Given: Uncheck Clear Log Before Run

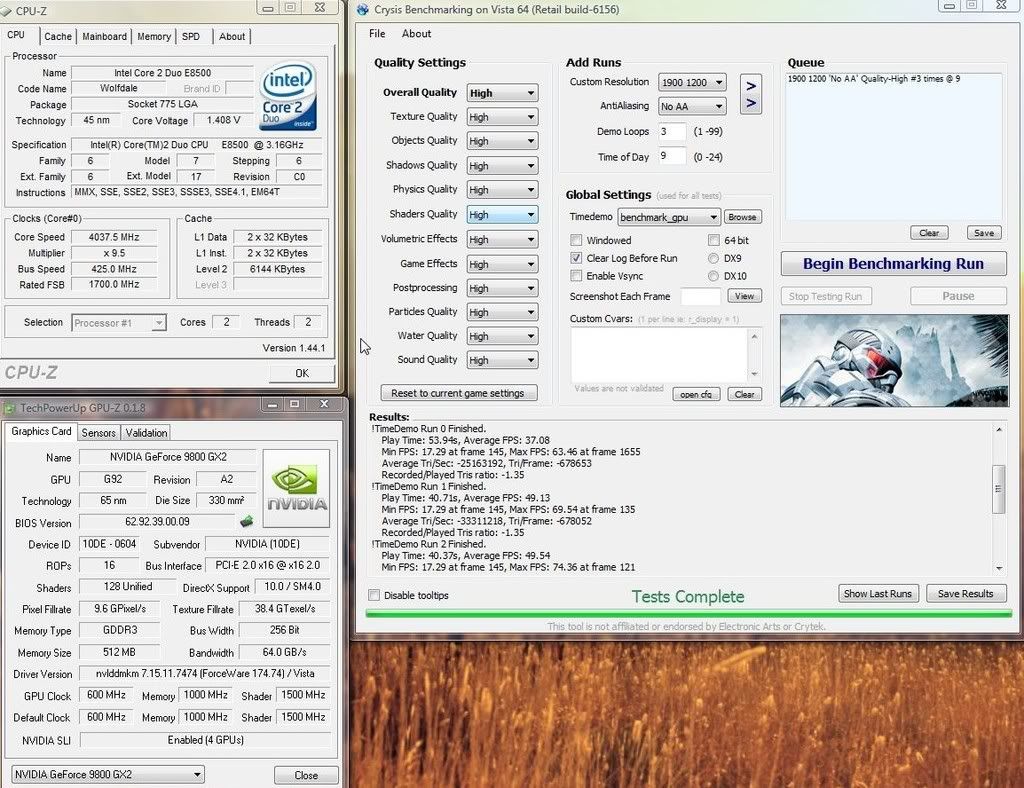Looking at the screenshot, I should click(x=576, y=258).
